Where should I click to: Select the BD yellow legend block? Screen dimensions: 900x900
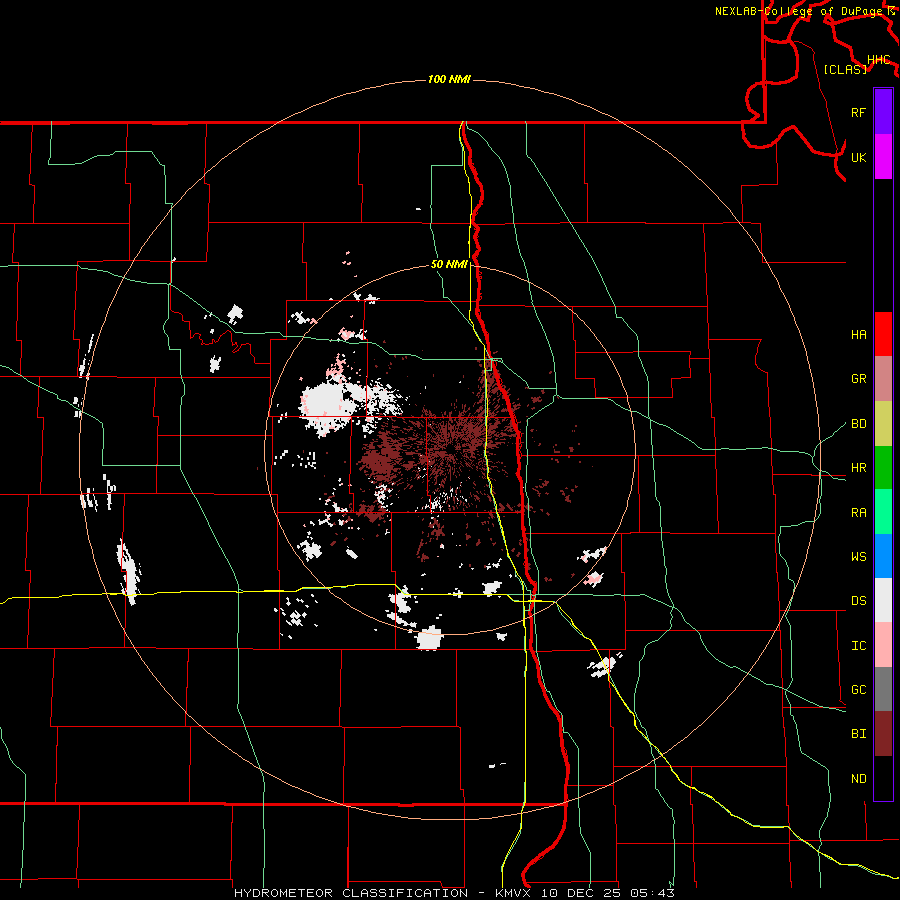coord(883,424)
